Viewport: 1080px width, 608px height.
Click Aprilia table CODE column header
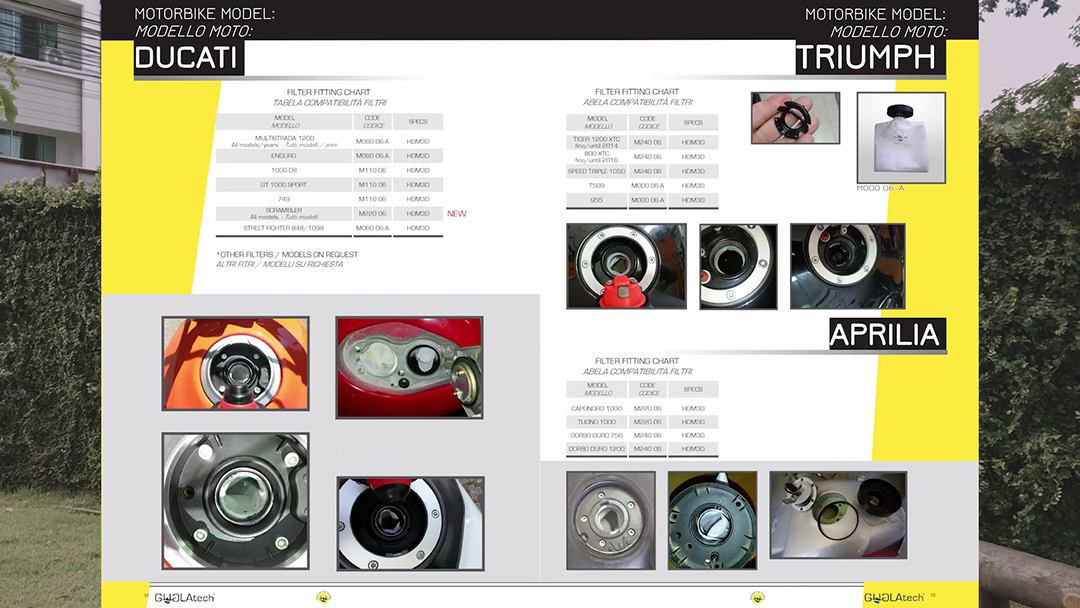click(647, 389)
